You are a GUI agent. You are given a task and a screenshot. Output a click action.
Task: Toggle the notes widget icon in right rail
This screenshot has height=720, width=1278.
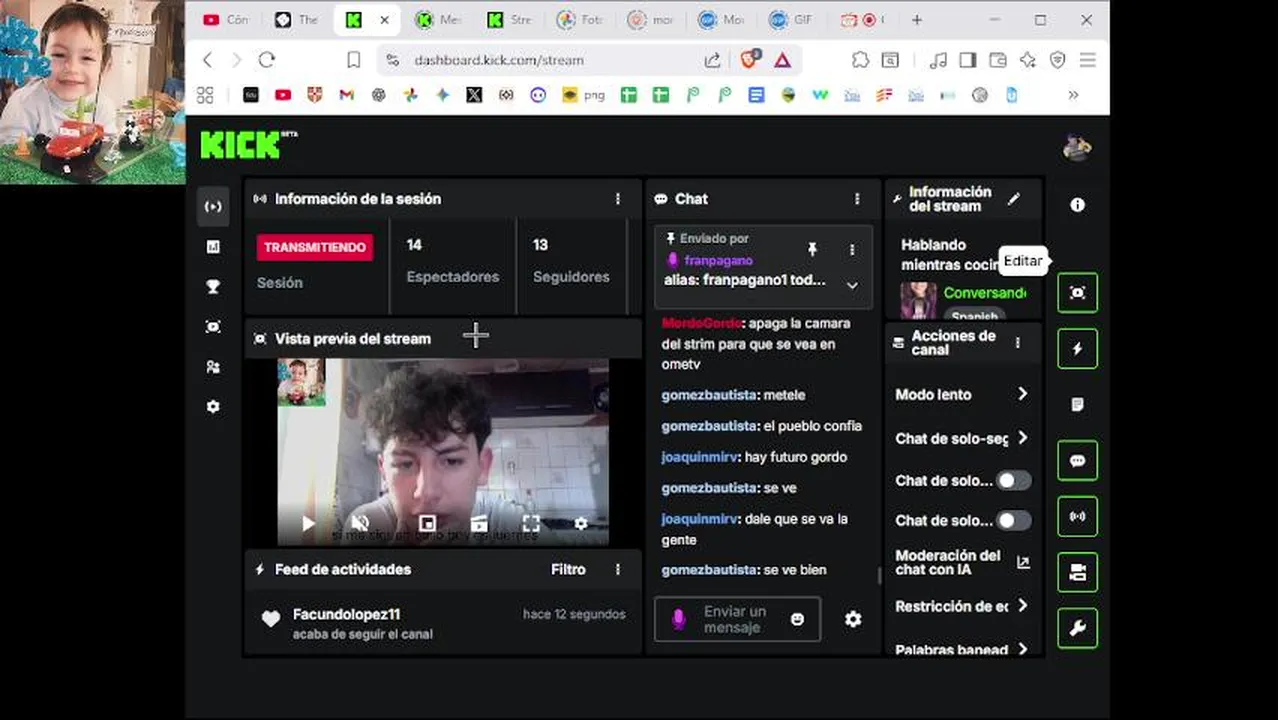[1077, 405]
